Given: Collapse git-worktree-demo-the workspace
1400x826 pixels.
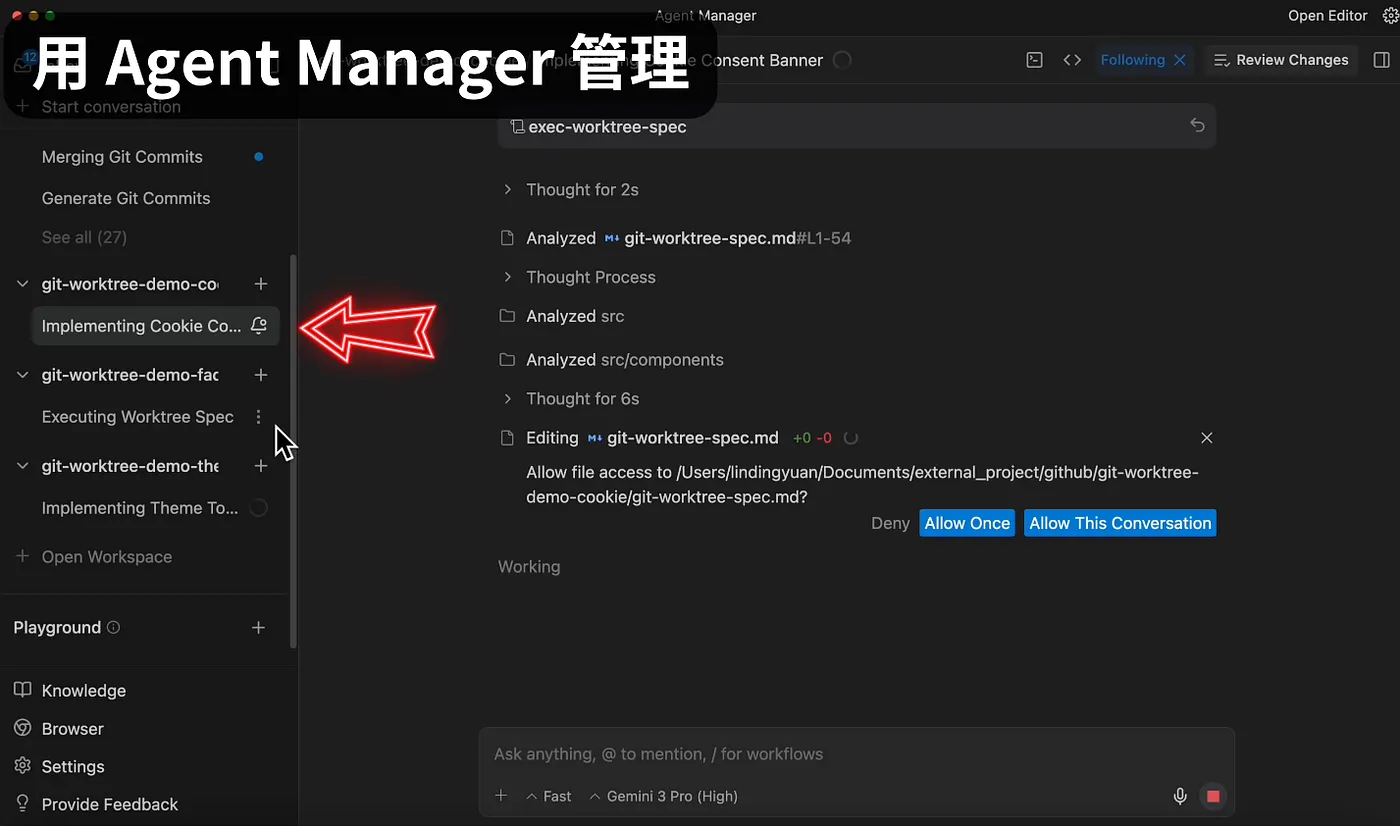Looking at the screenshot, I should click(x=23, y=466).
